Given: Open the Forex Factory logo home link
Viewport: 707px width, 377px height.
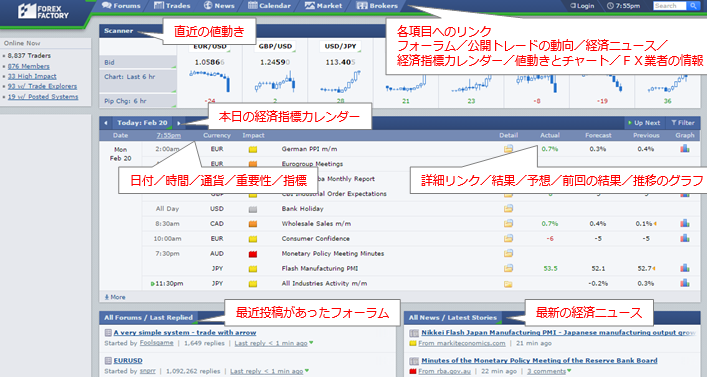Looking at the screenshot, I should (43, 12).
